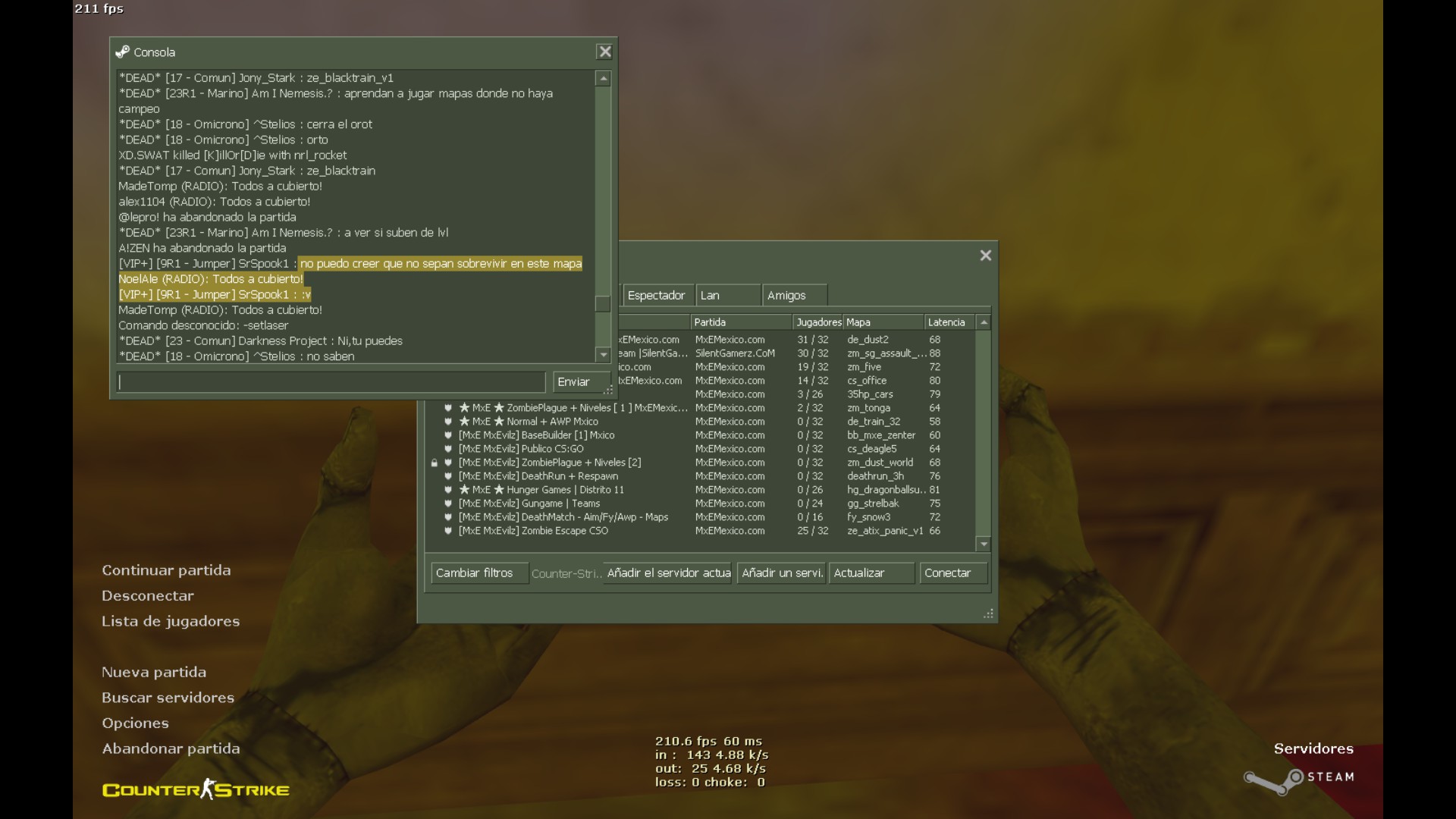Close the Consola window
1456x819 pixels.
point(604,52)
